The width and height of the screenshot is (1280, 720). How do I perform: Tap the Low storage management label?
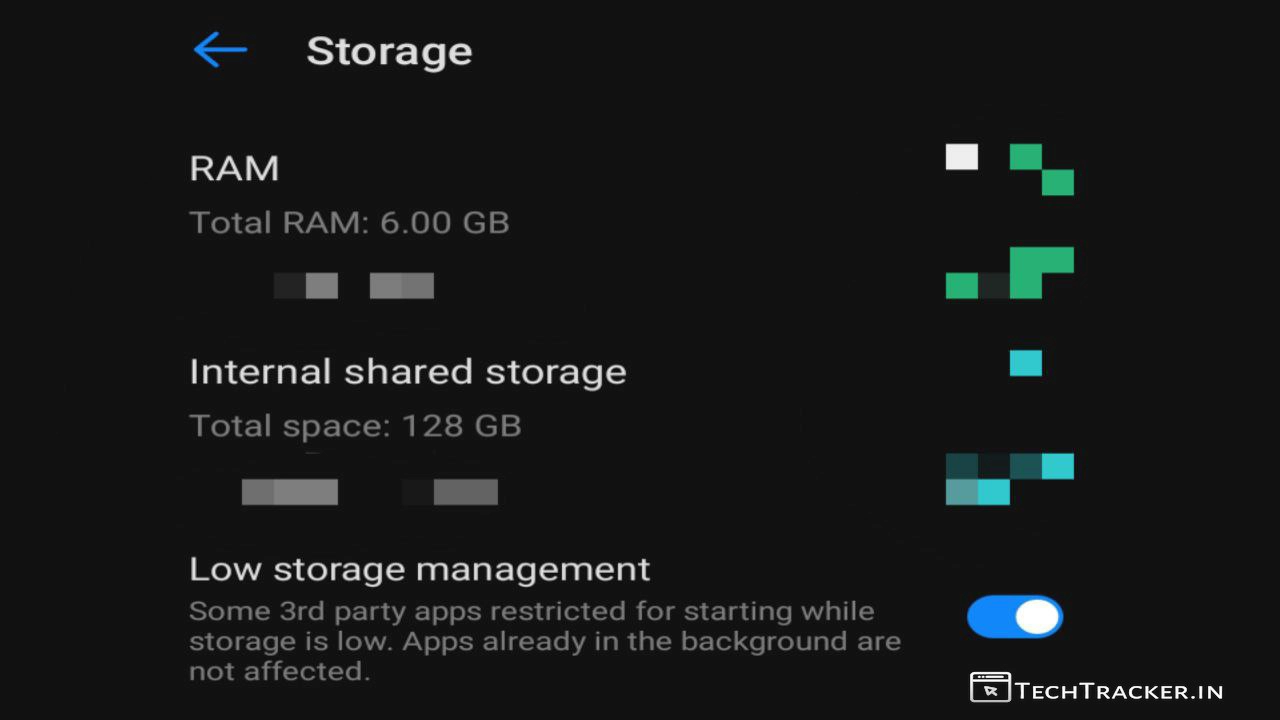tap(419, 570)
